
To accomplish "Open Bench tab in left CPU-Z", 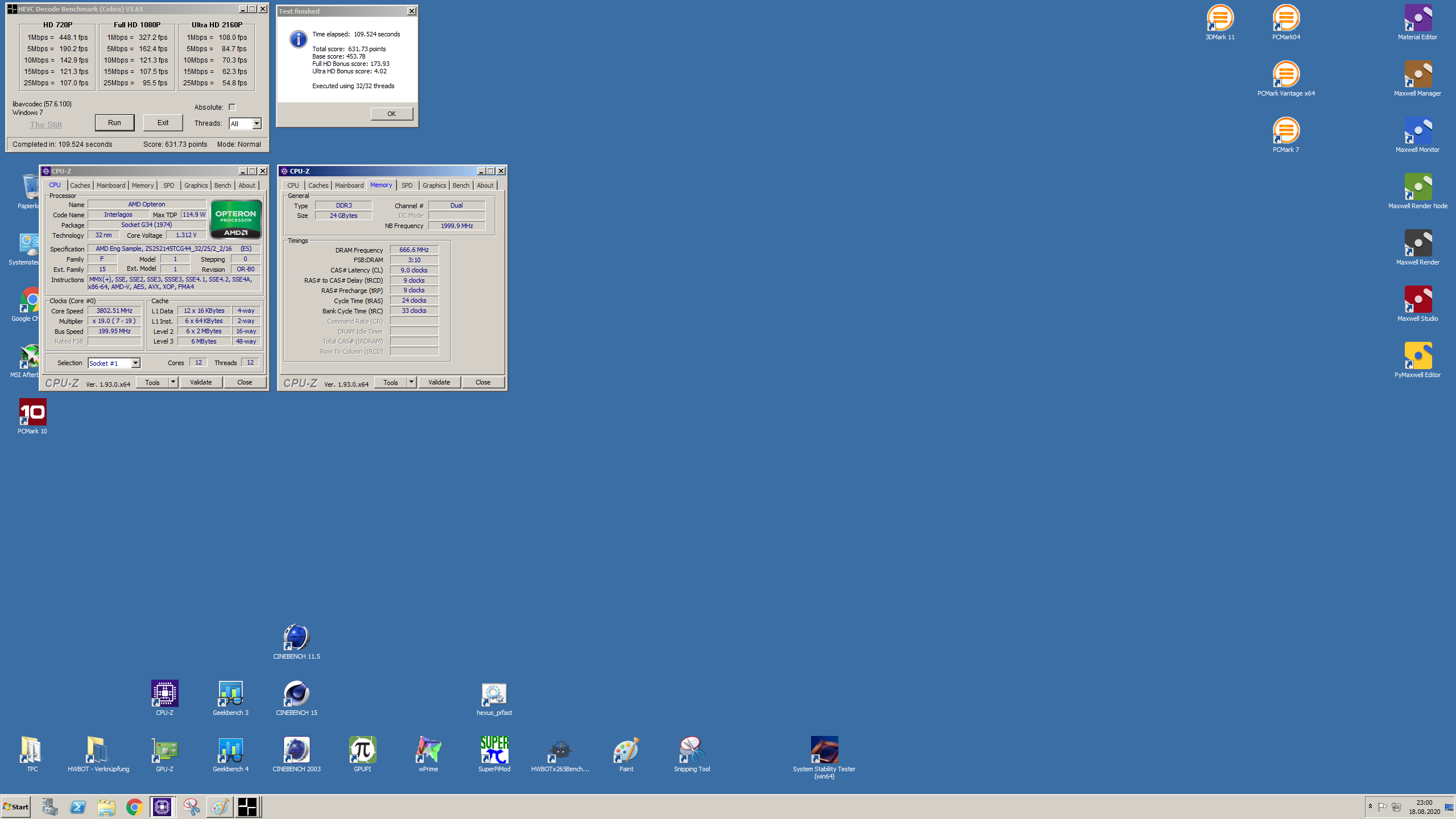I will pyautogui.click(x=223, y=185).
